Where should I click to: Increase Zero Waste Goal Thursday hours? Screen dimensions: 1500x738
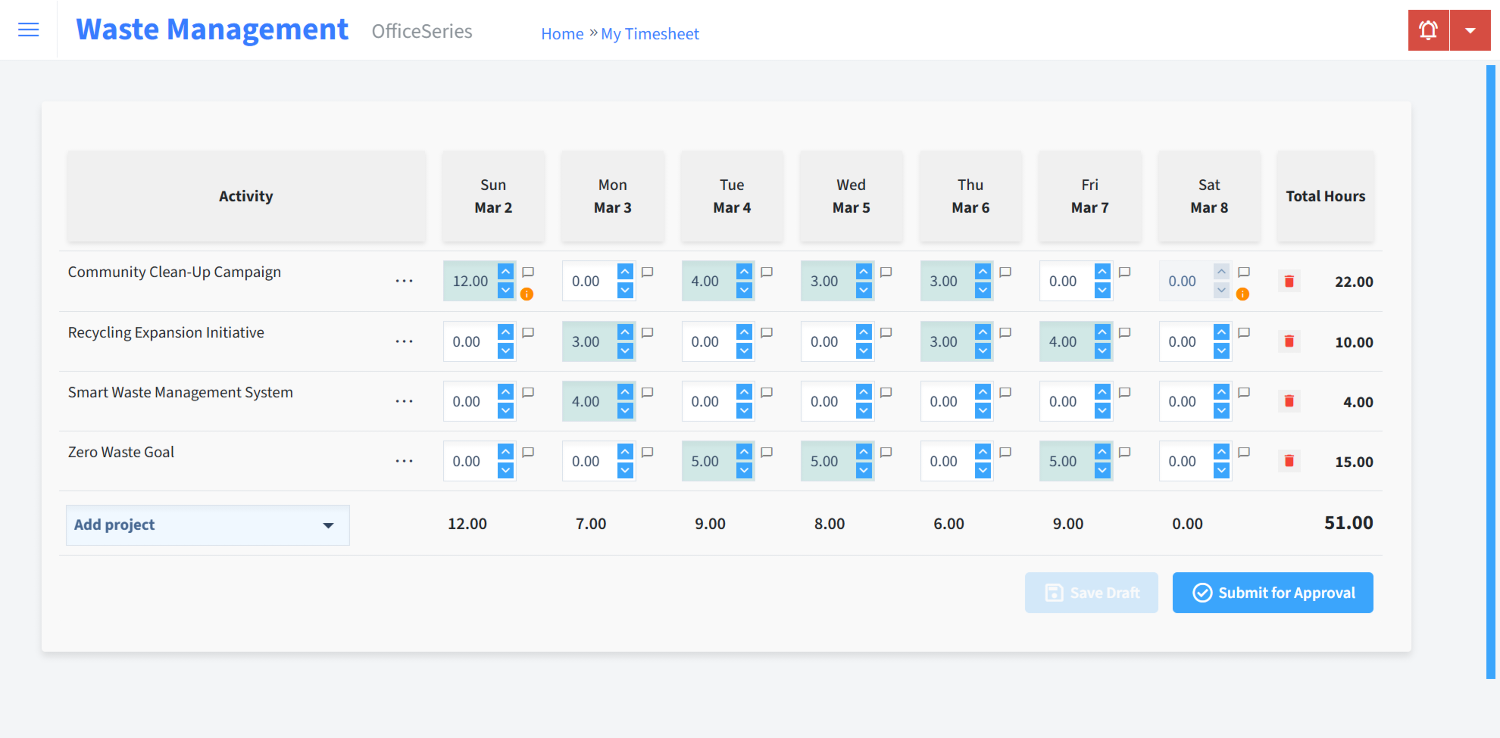point(983,452)
